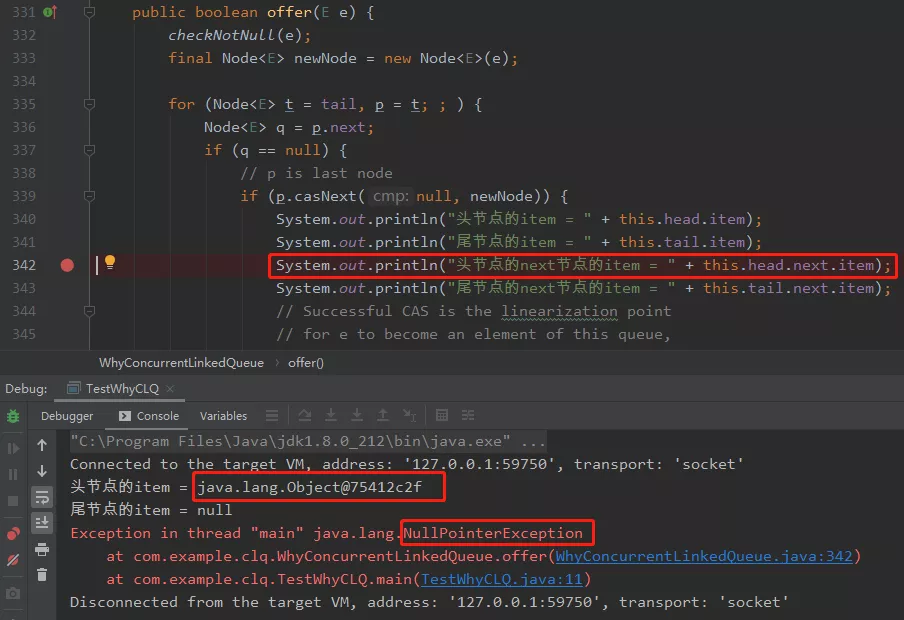904x620 pixels.
Task: Open View Breakpoints via the red double-dot icon
Action: coord(13,534)
